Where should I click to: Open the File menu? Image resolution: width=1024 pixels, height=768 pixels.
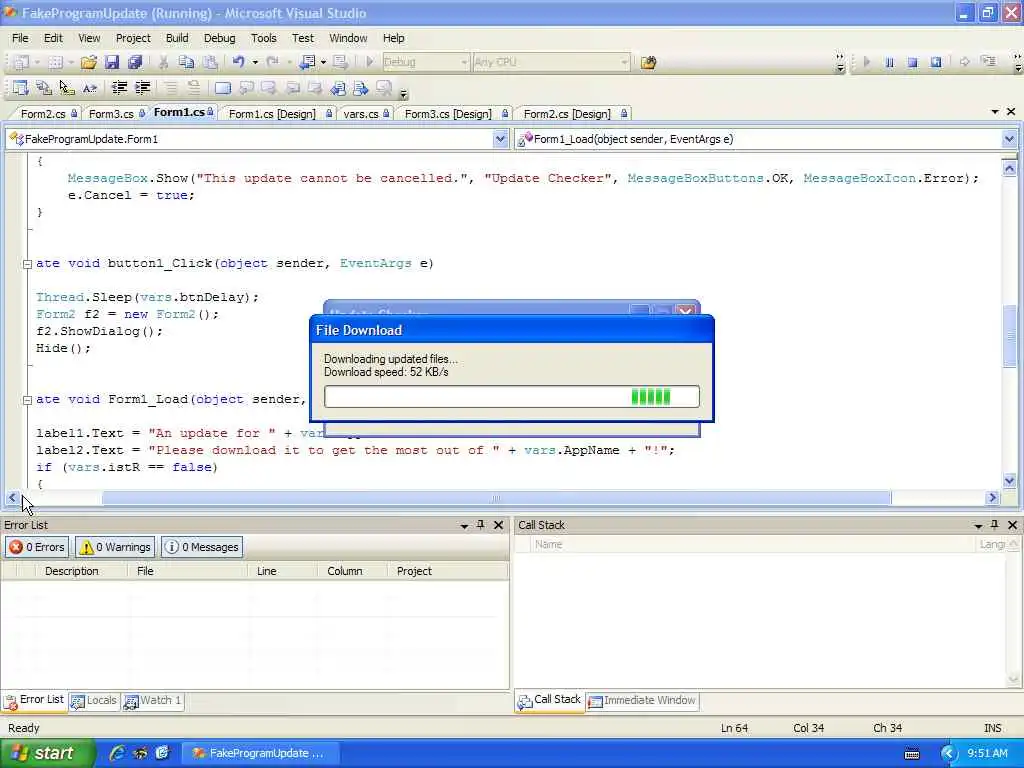pos(20,38)
